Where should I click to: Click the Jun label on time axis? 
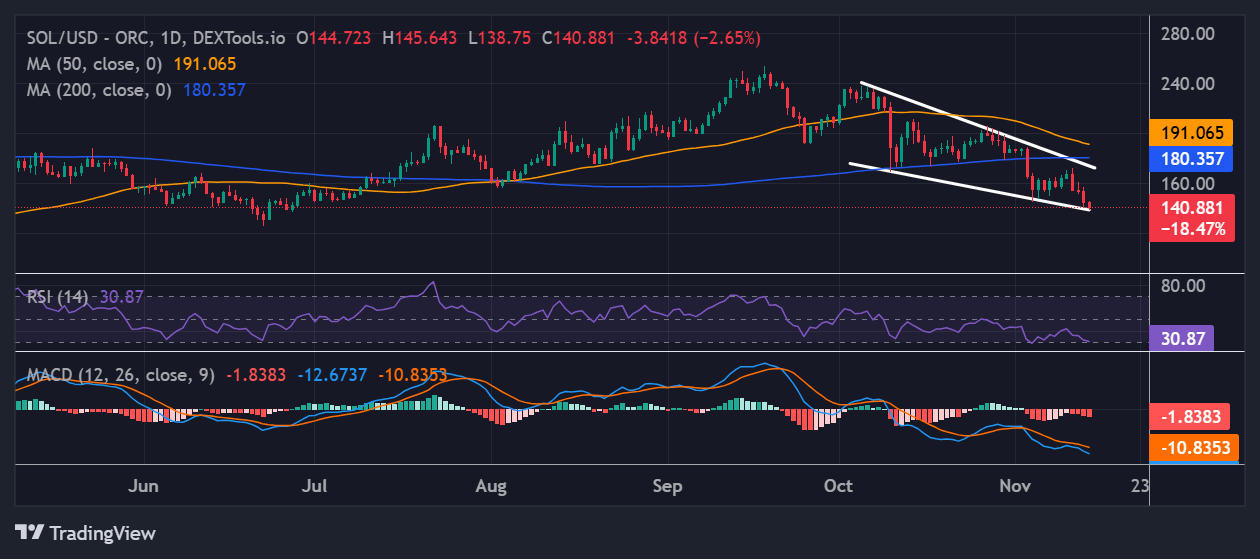point(145,487)
